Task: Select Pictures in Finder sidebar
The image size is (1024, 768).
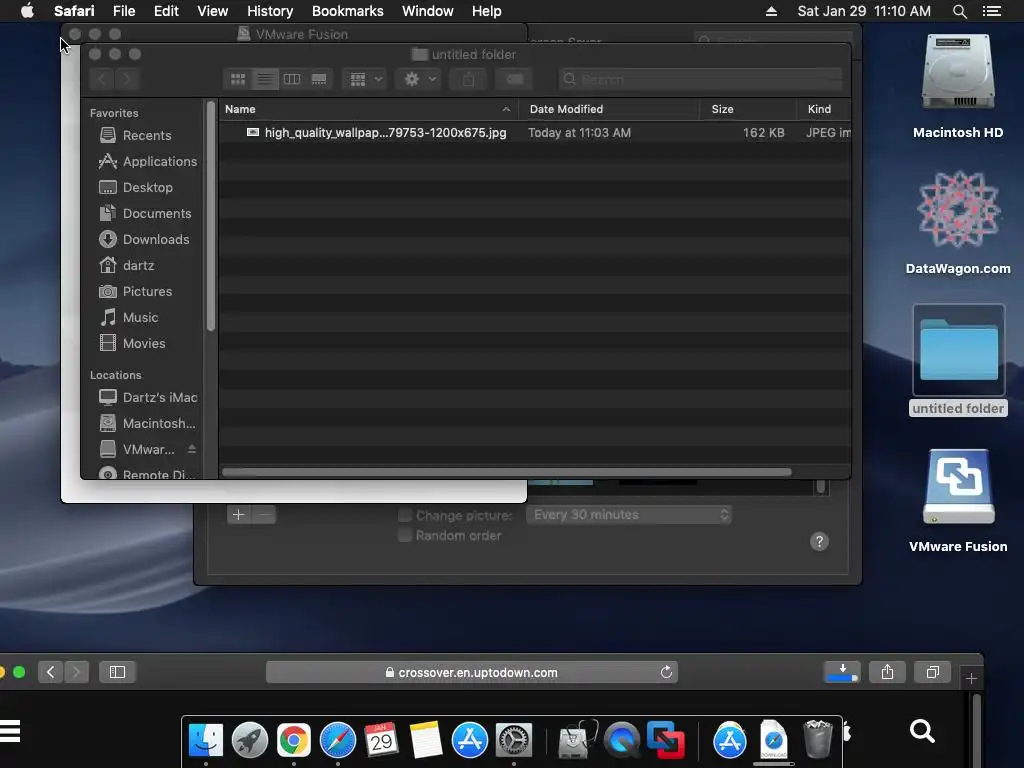Action: pyautogui.click(x=146, y=291)
